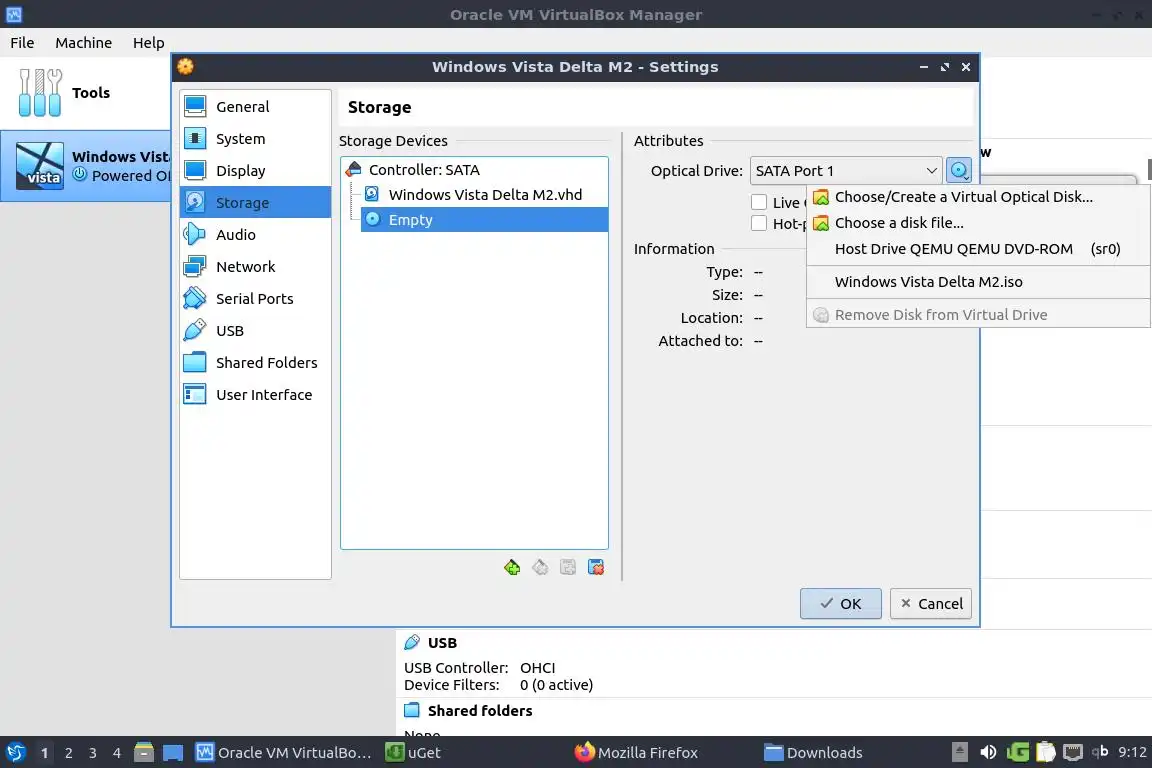The height and width of the screenshot is (768, 1152).
Task: Click the Remove Attachment icon with red X
Action: click(596, 567)
